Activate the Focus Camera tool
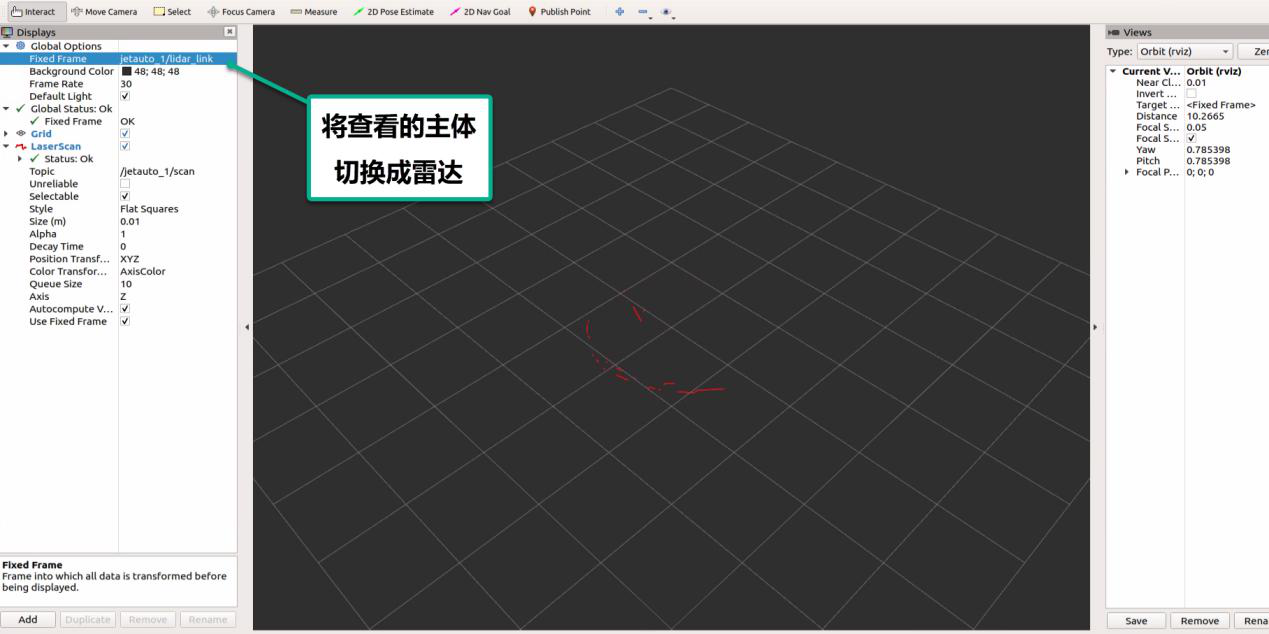1269x634 pixels. pyautogui.click(x=241, y=12)
